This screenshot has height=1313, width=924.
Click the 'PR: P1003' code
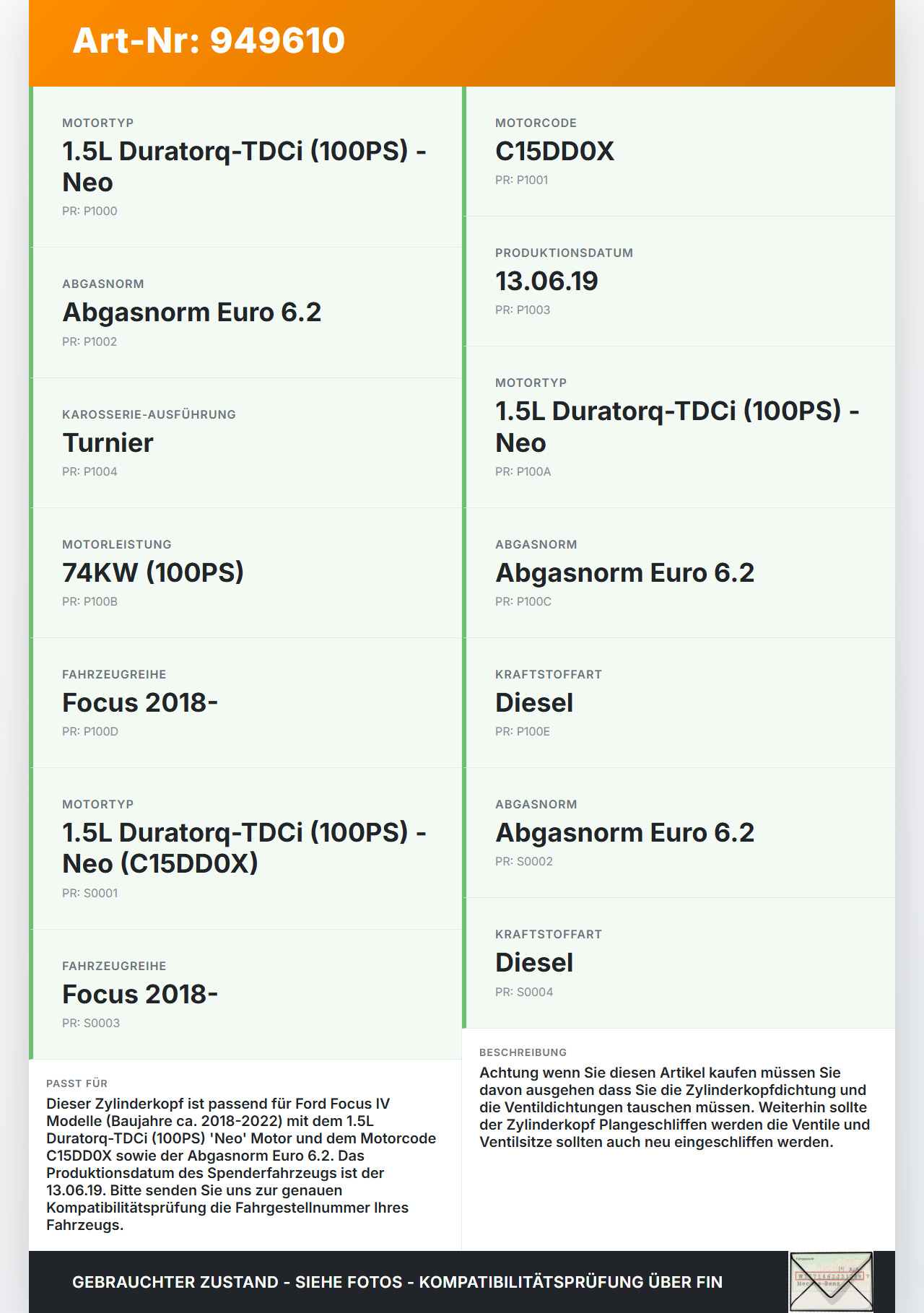[x=523, y=310]
